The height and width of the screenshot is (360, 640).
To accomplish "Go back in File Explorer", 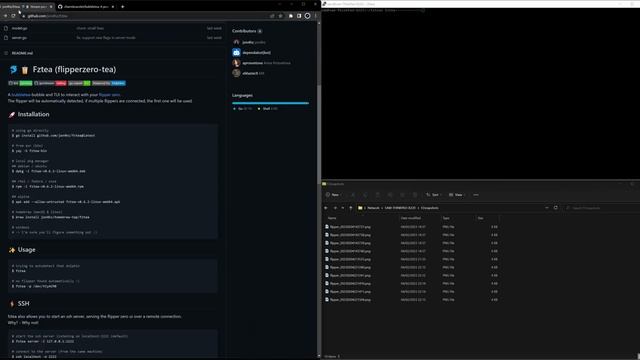I will [x=326, y=208].
